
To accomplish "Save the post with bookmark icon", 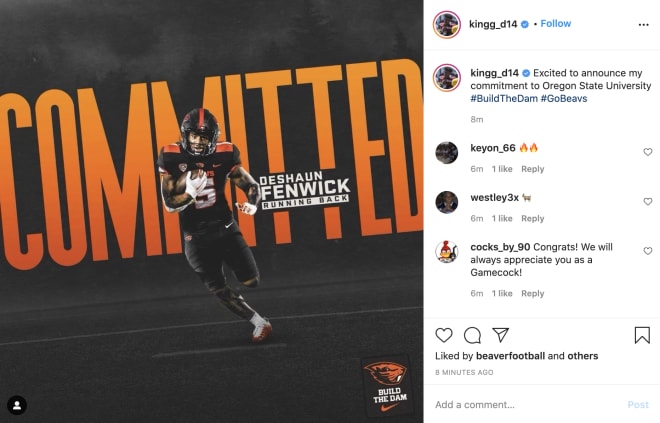I will 642,335.
